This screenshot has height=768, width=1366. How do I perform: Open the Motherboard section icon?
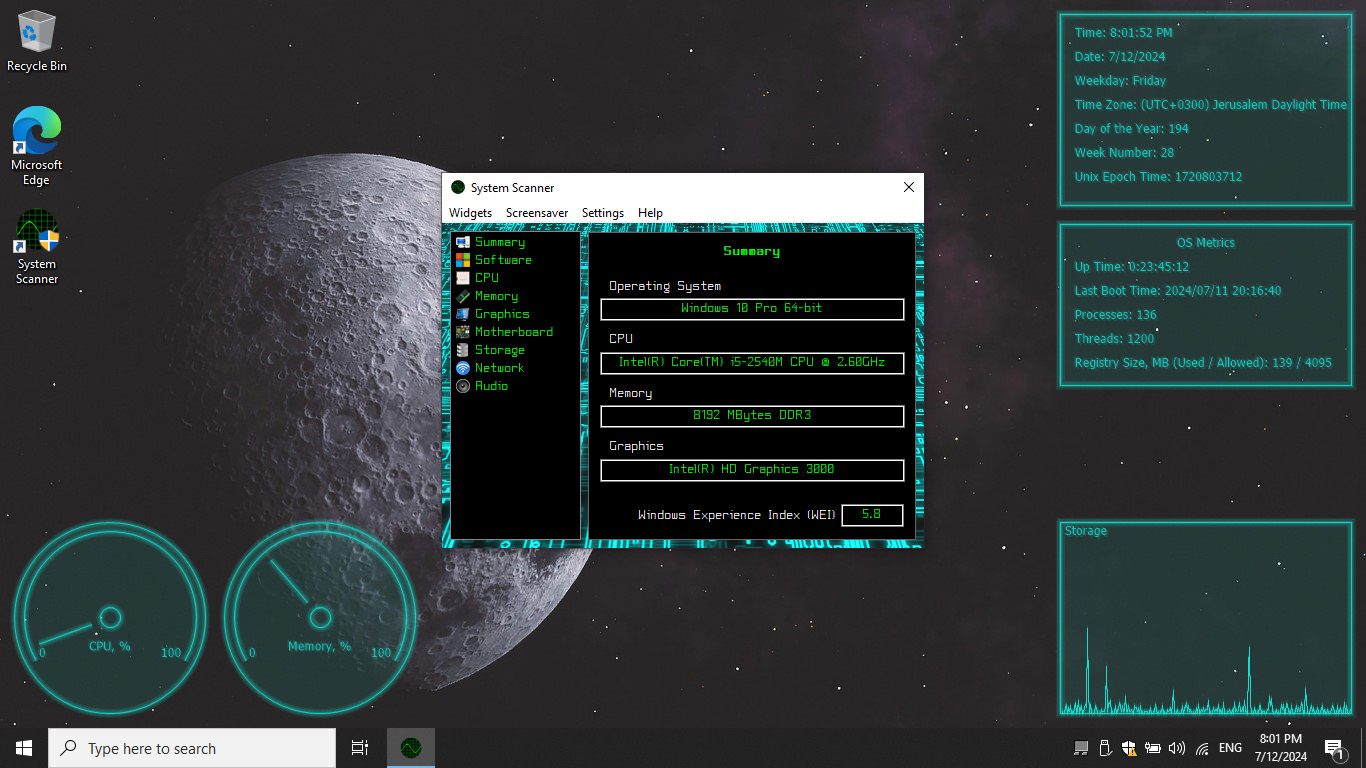click(463, 332)
